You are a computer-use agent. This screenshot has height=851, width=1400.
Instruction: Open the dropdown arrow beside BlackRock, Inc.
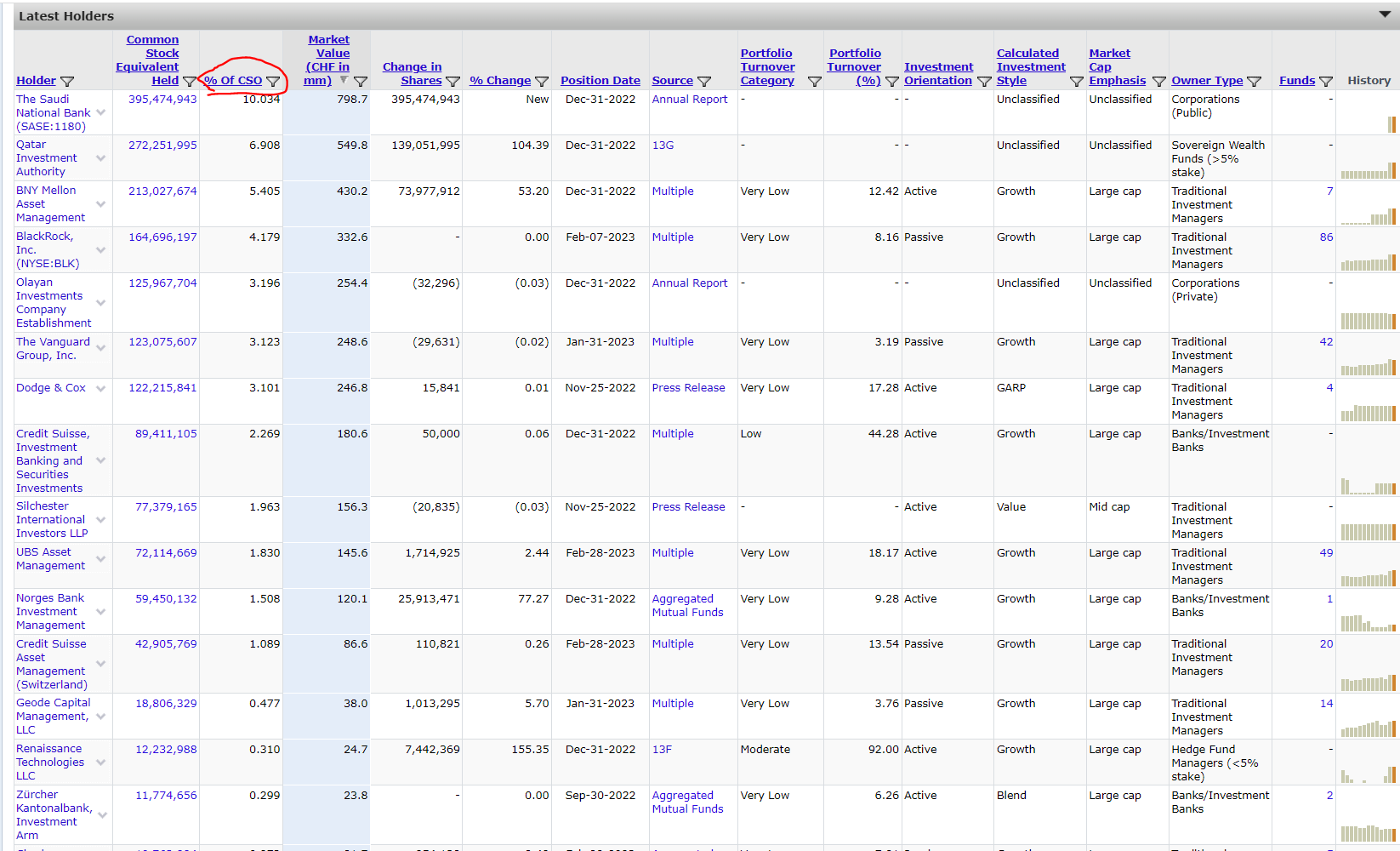(x=101, y=250)
